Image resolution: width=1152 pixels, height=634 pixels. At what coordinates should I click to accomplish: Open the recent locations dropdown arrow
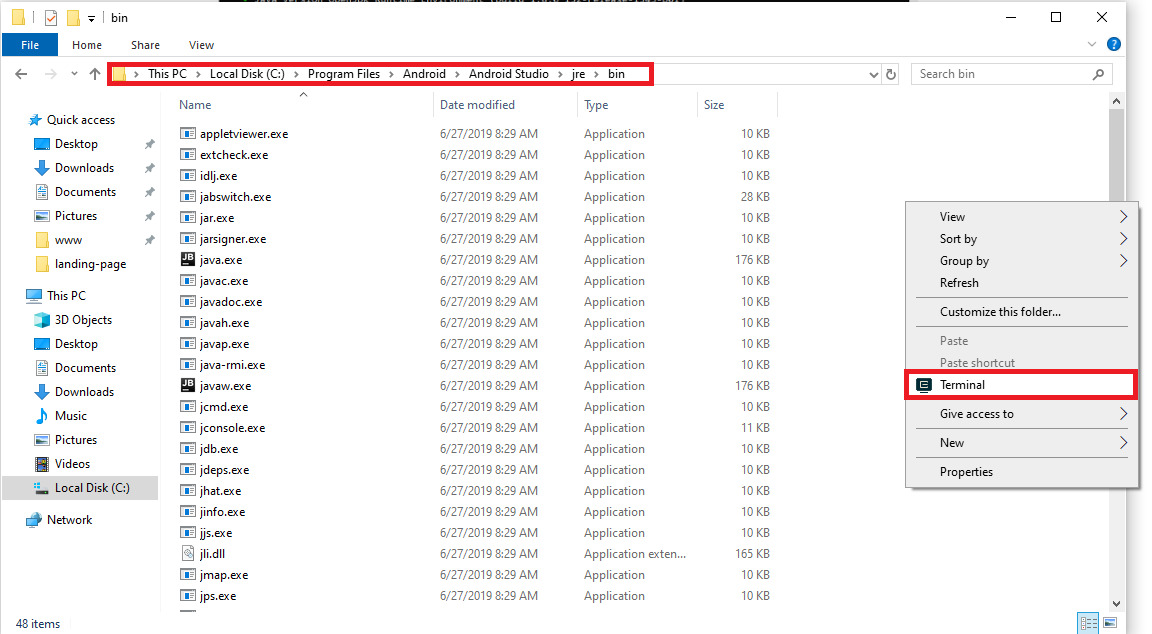[74, 74]
